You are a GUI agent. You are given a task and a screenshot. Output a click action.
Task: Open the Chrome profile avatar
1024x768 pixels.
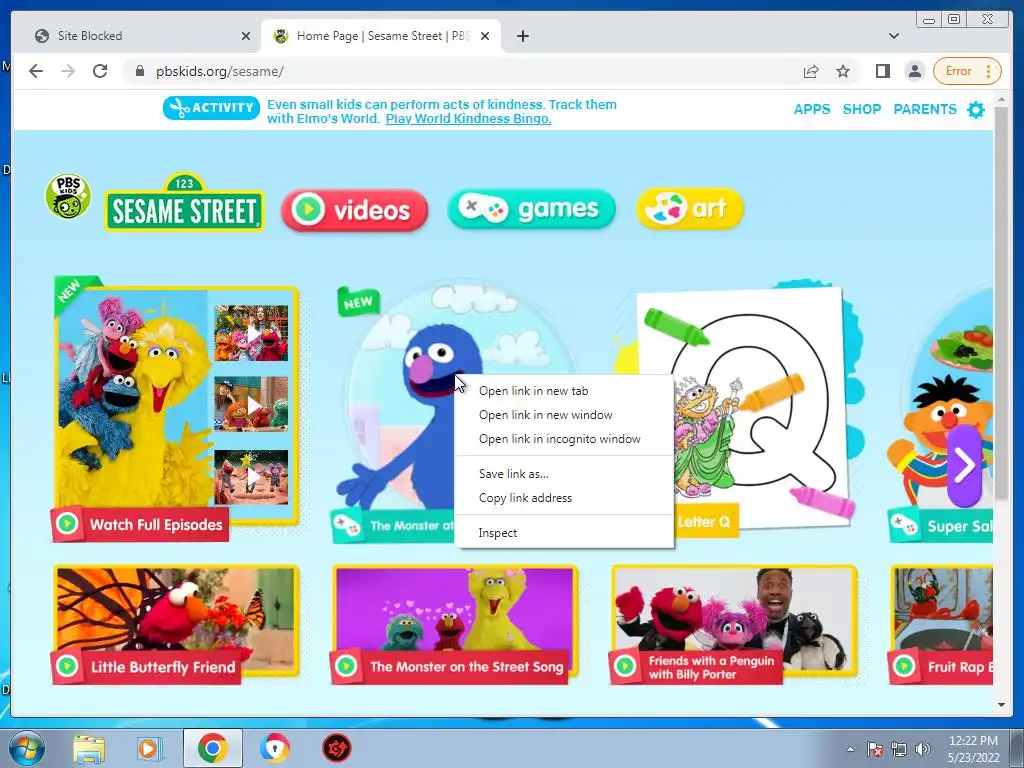coord(915,71)
